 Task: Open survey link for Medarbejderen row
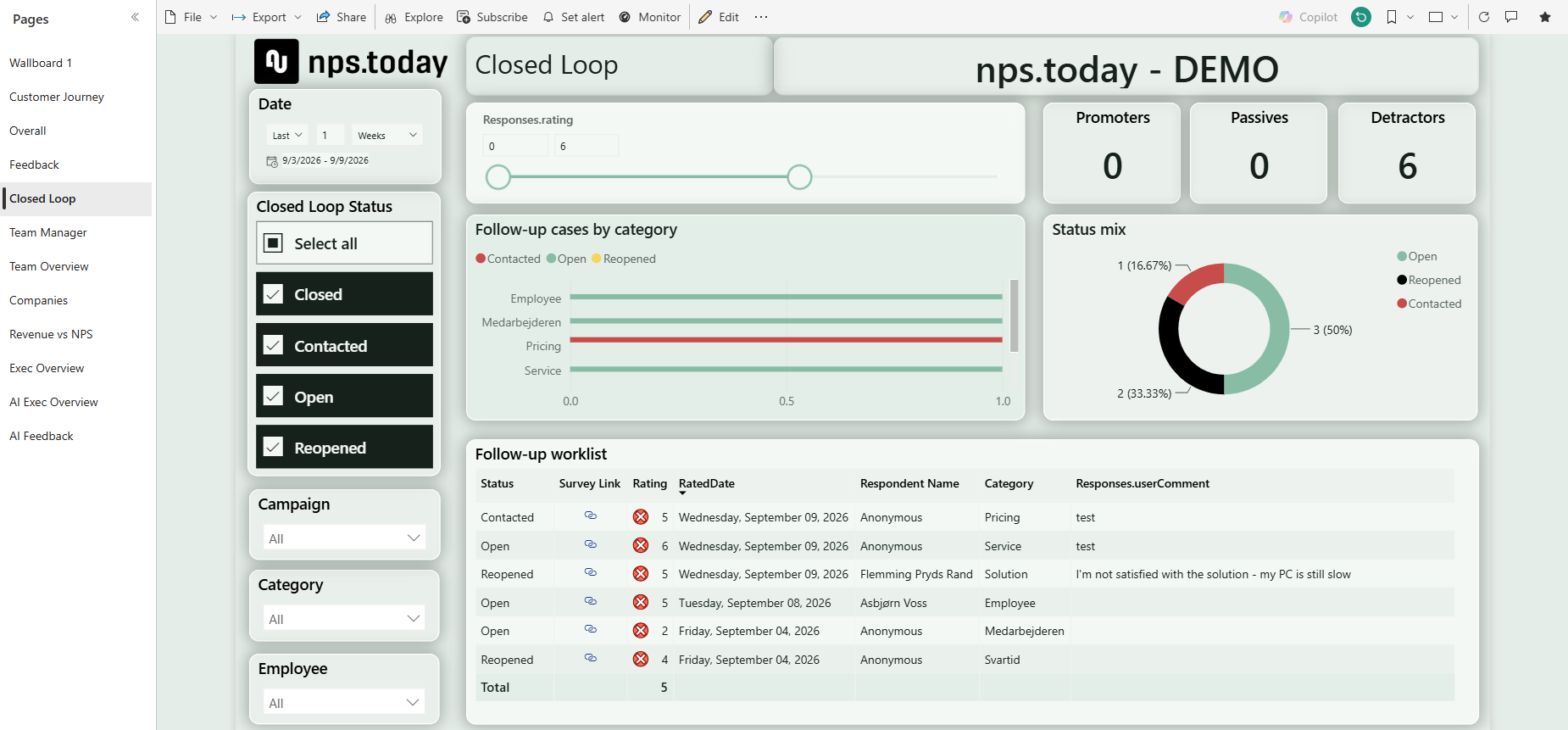591,629
